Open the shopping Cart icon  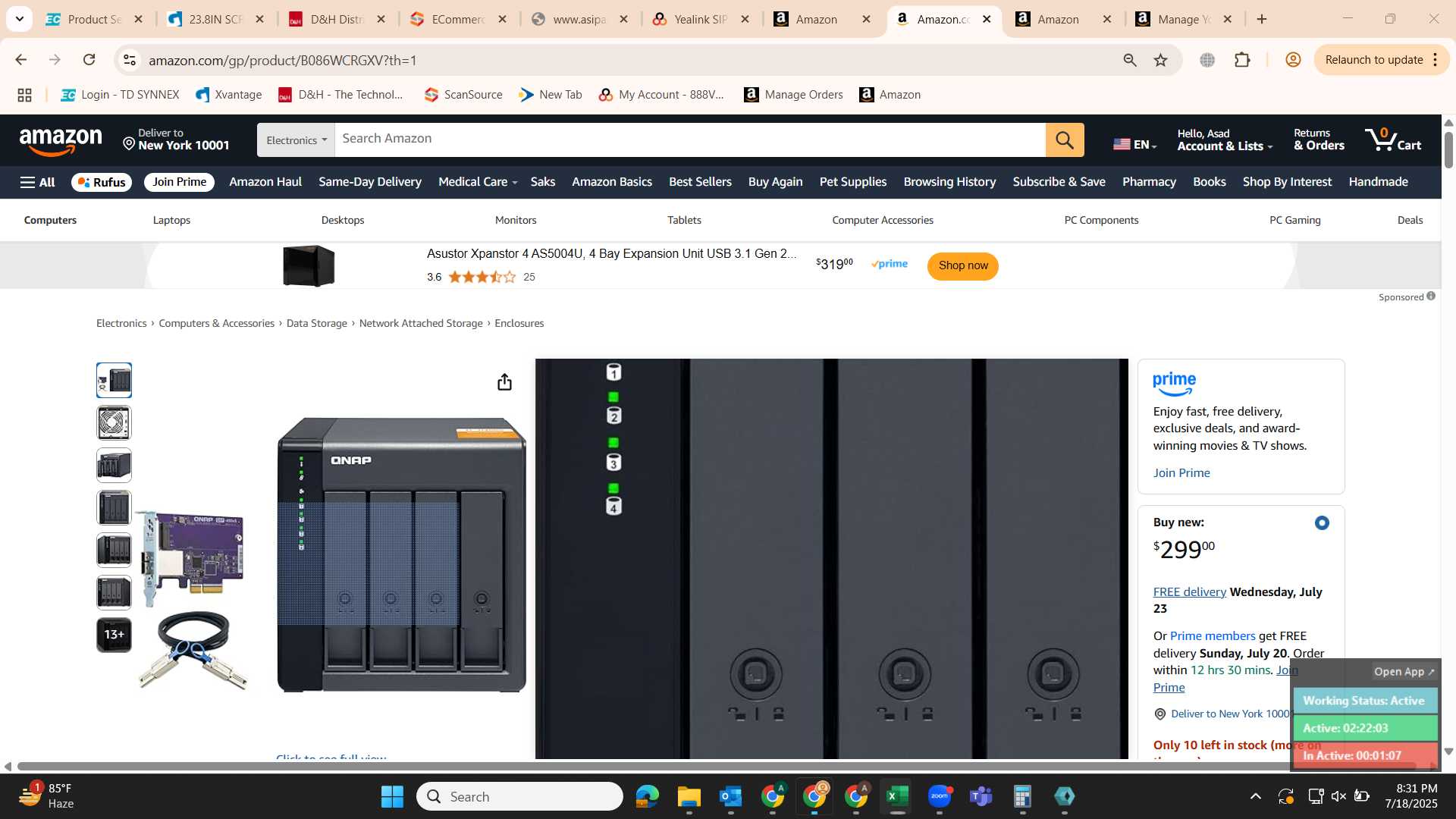pos(1393,140)
